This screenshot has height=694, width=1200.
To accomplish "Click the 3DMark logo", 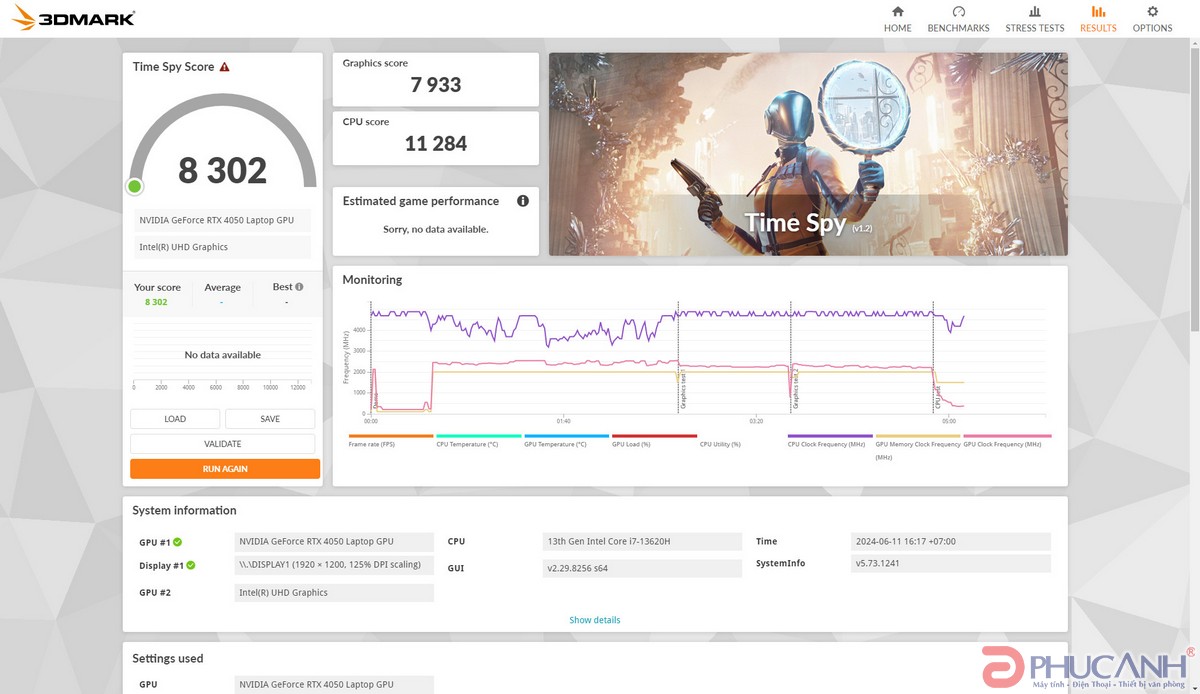I will click(x=75, y=18).
